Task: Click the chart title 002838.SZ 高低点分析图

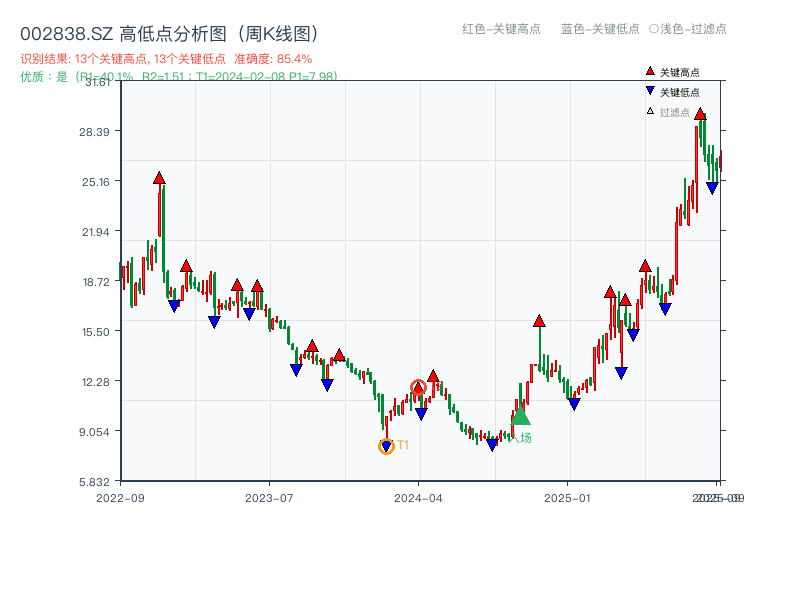Action: (x=170, y=34)
